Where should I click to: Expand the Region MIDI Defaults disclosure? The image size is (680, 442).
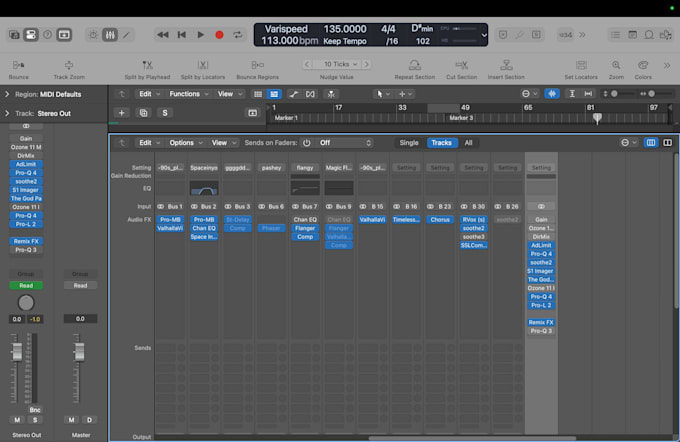(x=7, y=94)
